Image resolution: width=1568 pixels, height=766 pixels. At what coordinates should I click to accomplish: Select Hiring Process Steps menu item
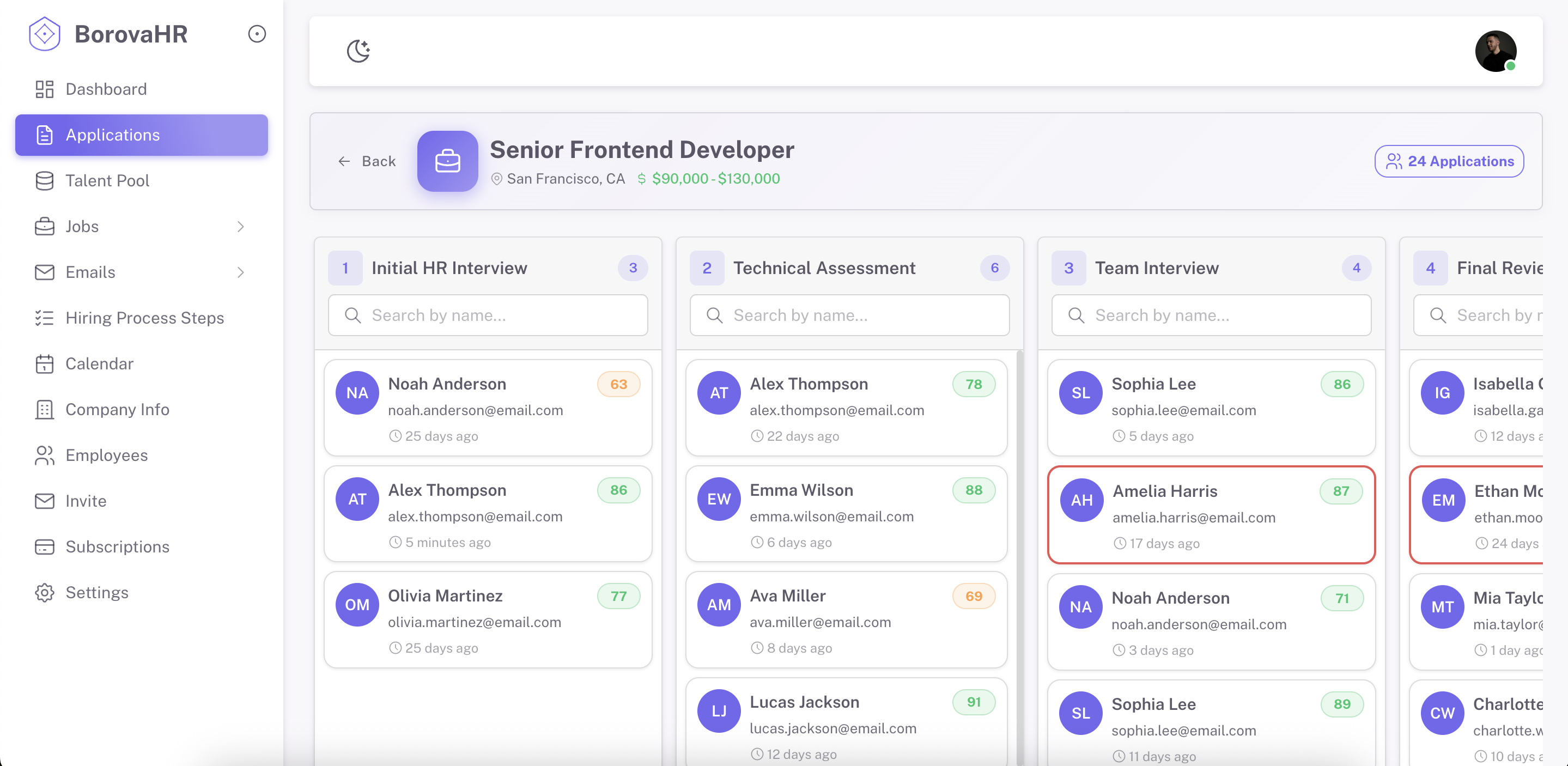(x=144, y=318)
